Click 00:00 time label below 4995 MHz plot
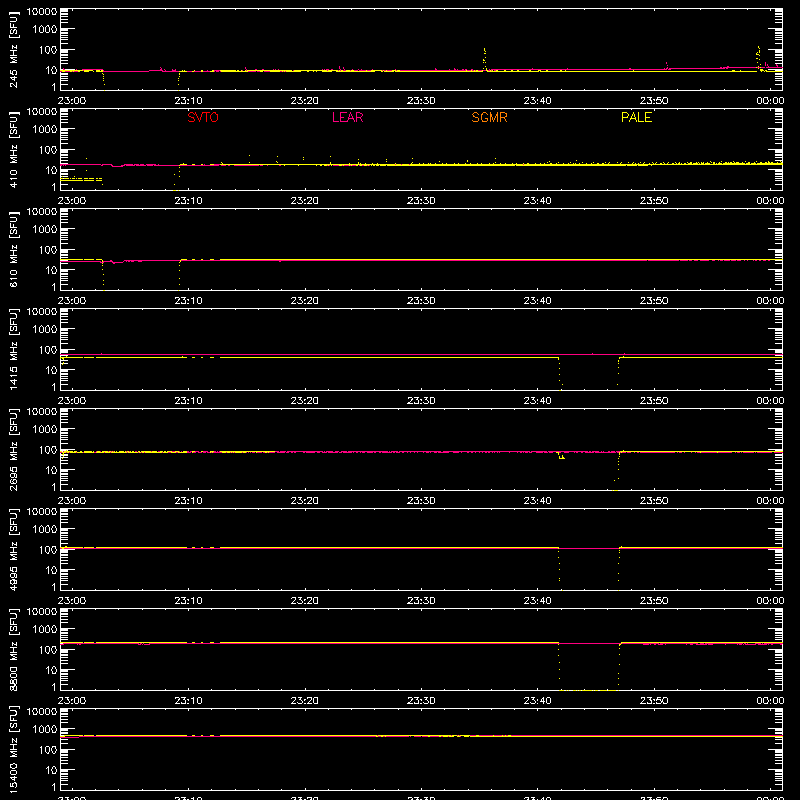Screen dimensions: 800x800 point(770,601)
